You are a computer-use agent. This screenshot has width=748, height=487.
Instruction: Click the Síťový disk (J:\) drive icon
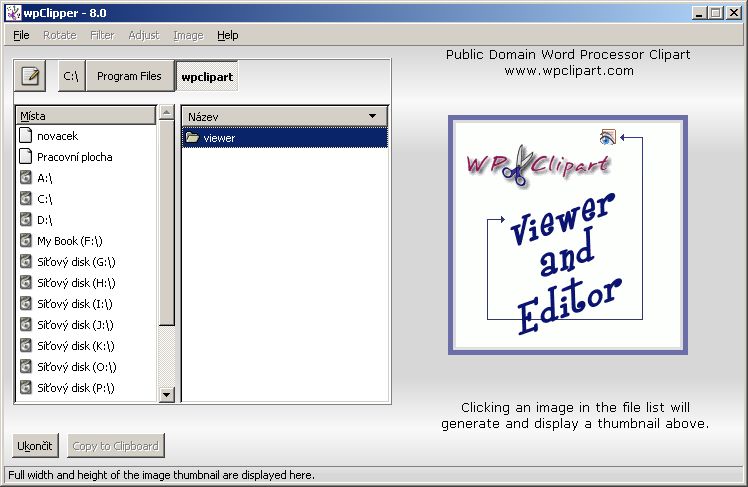click(x=26, y=325)
